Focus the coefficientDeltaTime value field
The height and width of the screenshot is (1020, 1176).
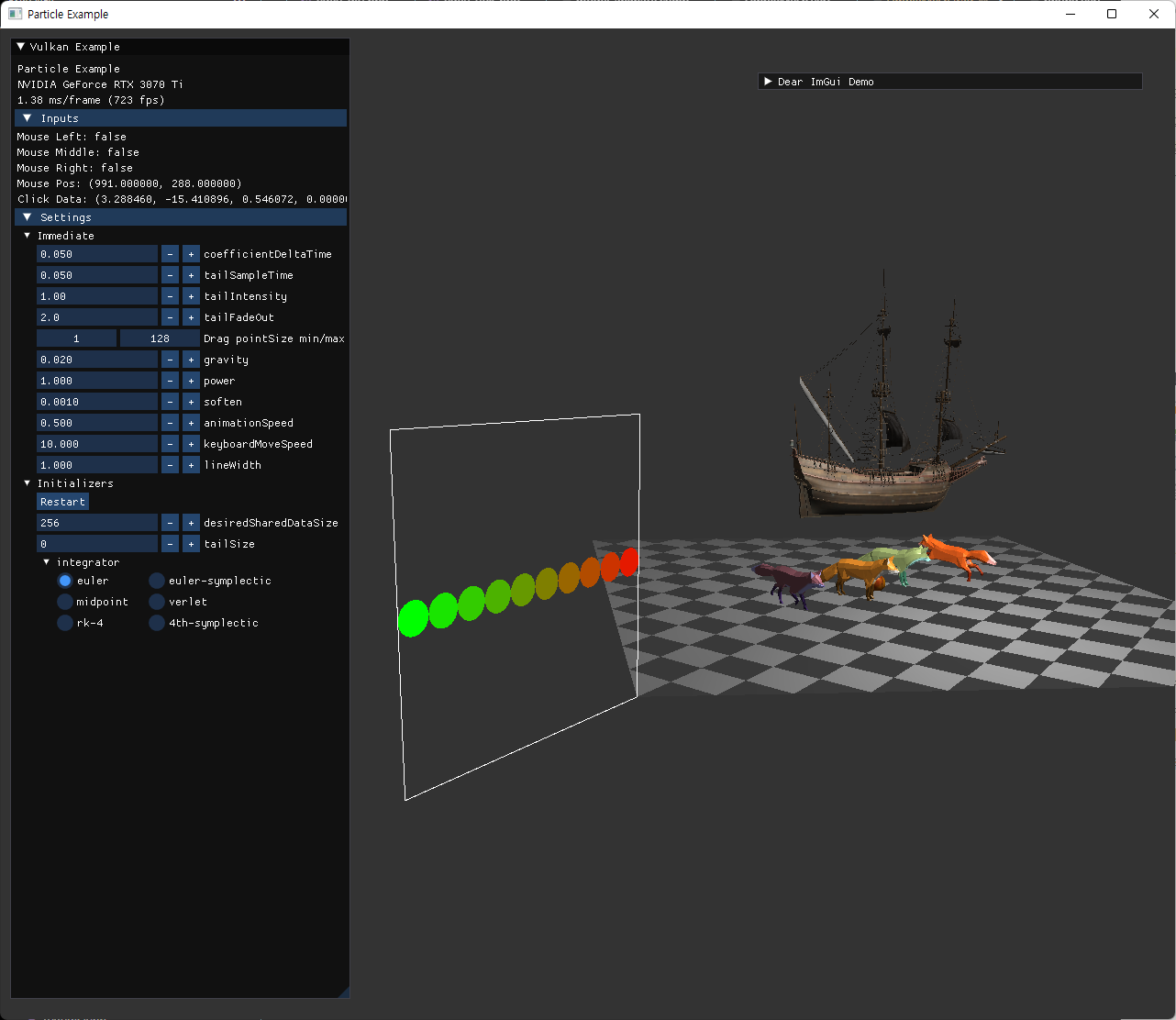tap(97, 254)
